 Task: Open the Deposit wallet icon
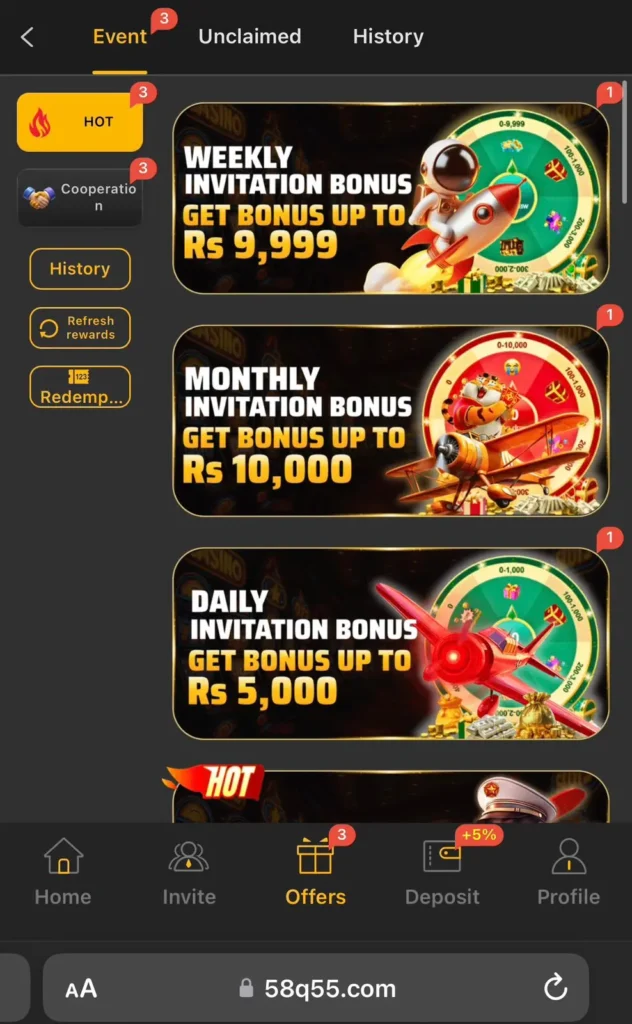[x=442, y=856]
